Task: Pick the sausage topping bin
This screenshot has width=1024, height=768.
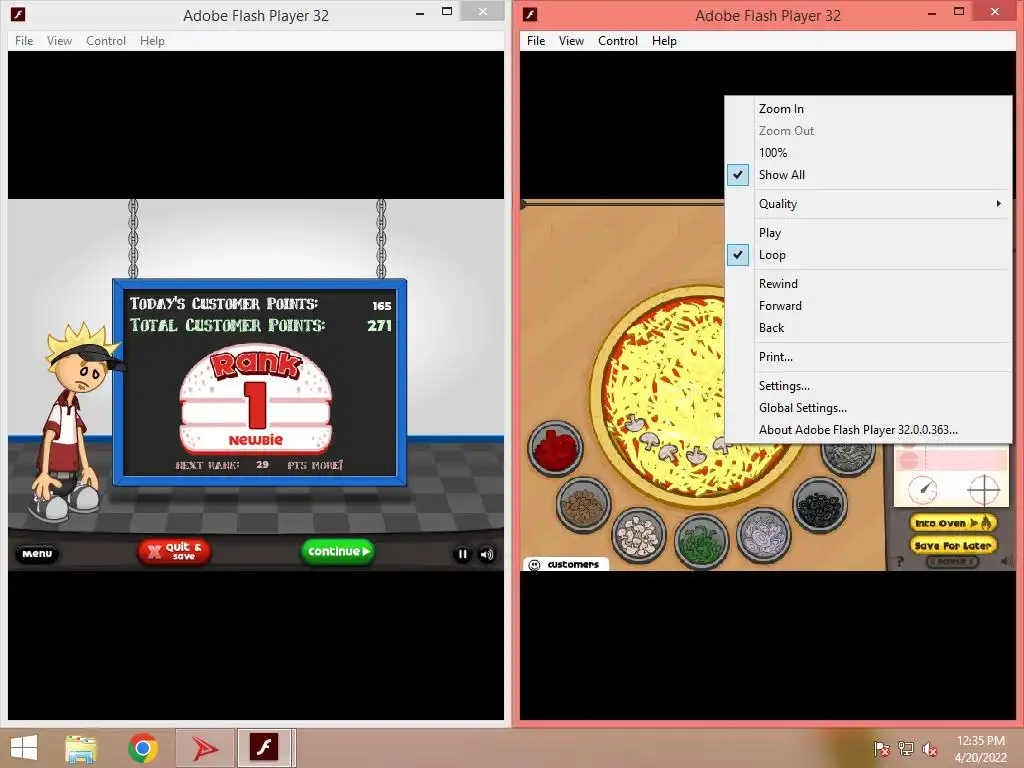Action: pos(583,505)
